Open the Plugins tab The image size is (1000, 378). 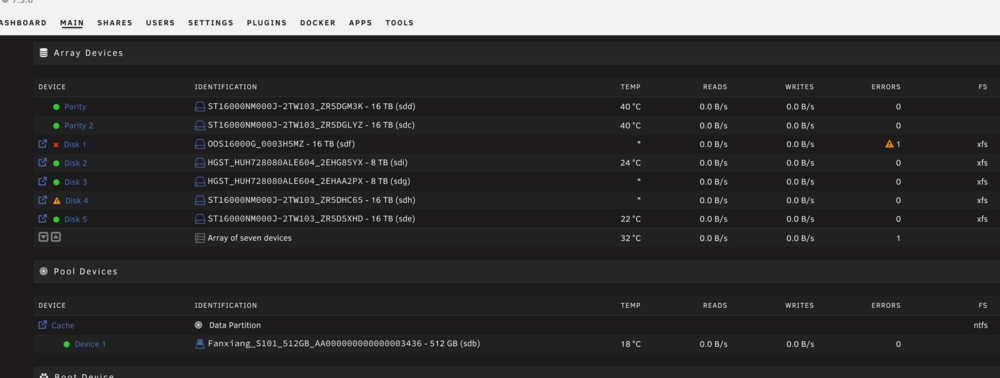click(267, 22)
